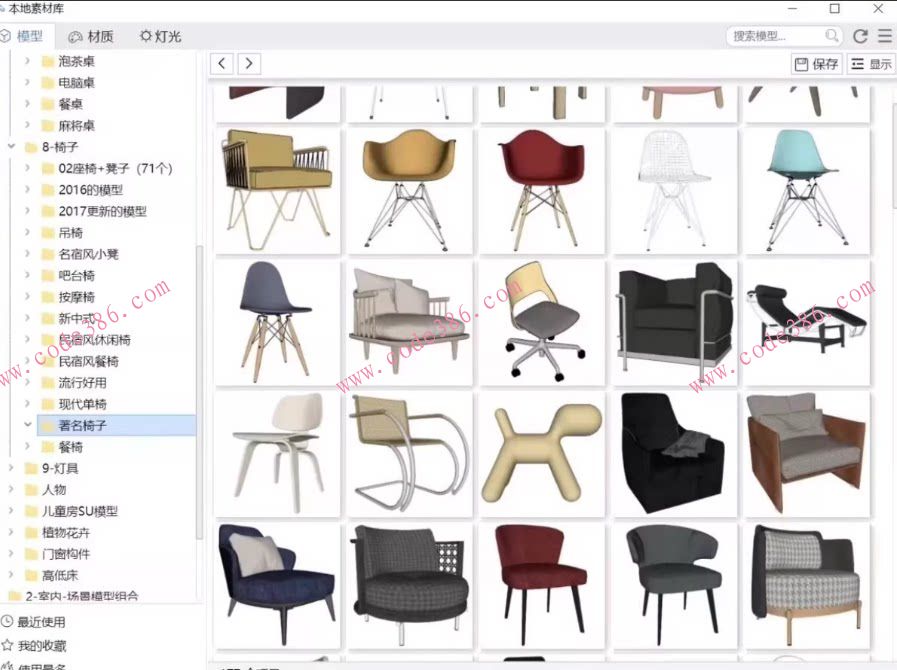This screenshot has width=897, height=670.
Task: Select the 民宿风餐椅 folder
Action: click(88, 361)
